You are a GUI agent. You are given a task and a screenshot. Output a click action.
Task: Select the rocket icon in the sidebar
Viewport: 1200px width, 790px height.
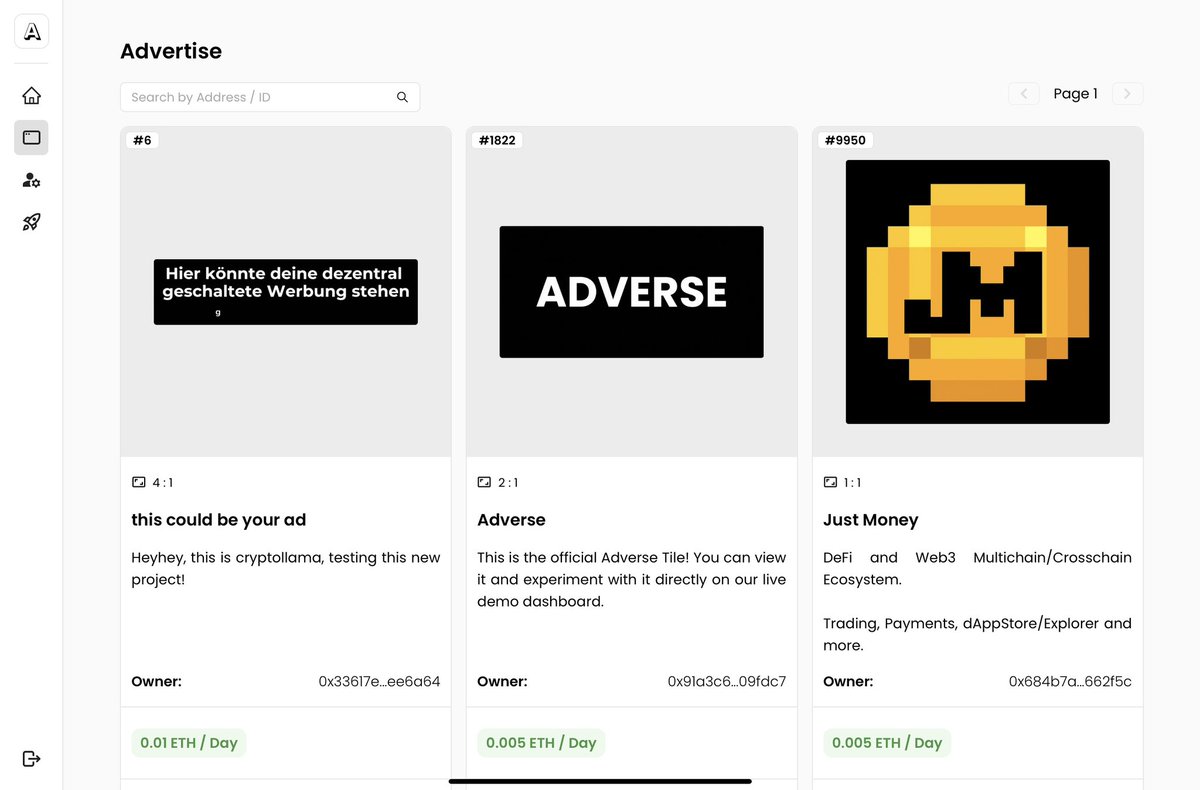coord(31,222)
